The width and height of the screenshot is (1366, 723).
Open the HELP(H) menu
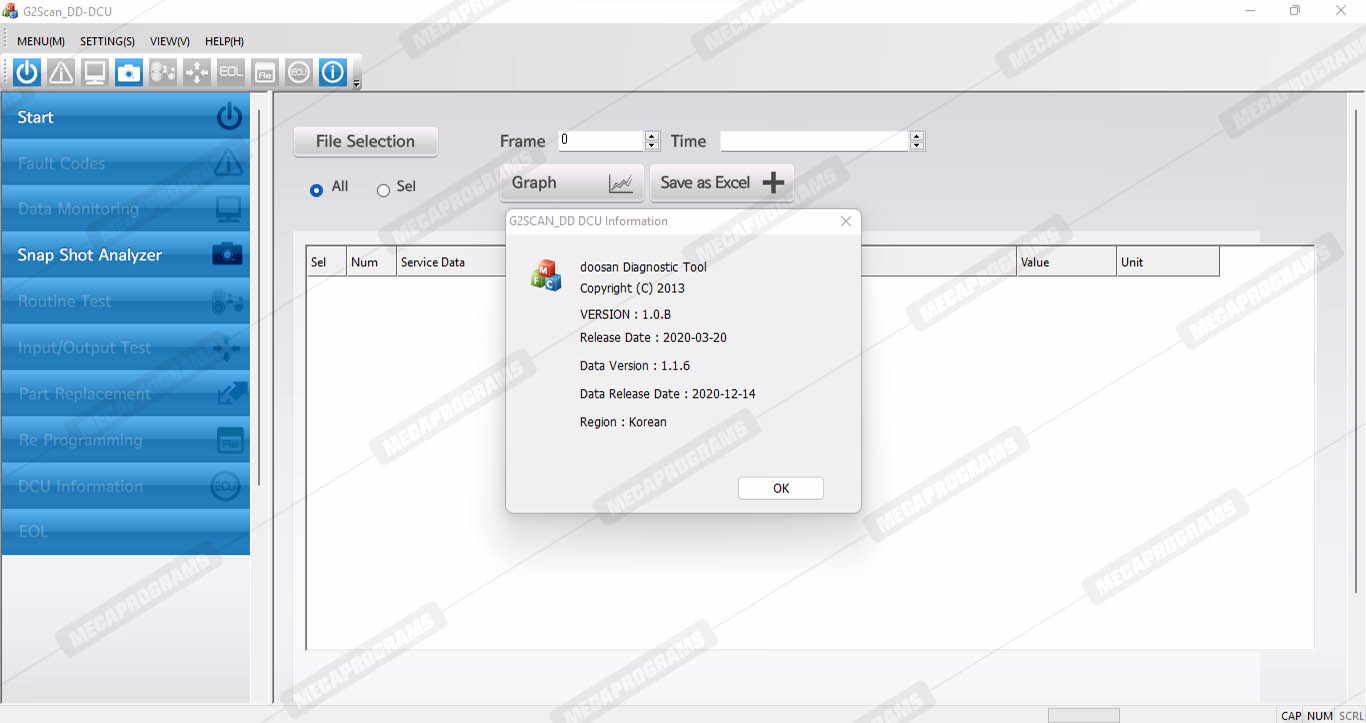pyautogui.click(x=224, y=41)
